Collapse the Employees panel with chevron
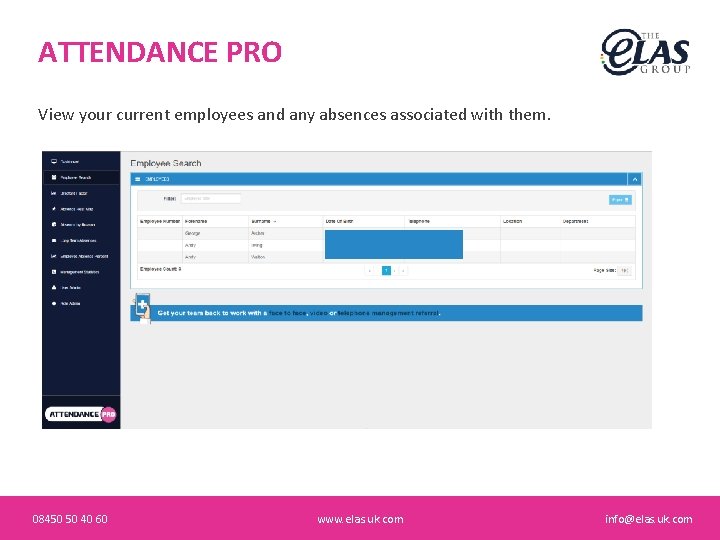 [x=635, y=180]
